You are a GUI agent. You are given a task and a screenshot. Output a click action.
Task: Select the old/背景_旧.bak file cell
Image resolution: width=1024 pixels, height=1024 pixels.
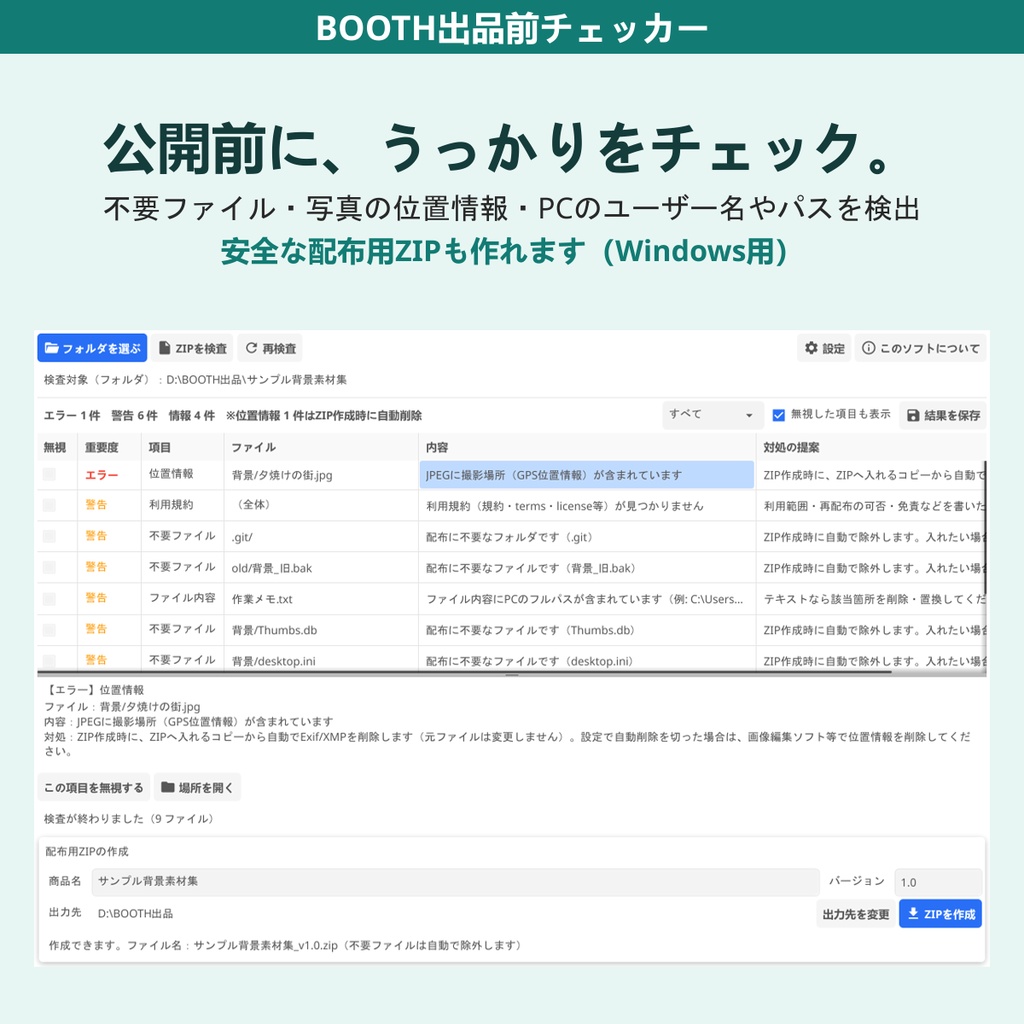[x=321, y=568]
